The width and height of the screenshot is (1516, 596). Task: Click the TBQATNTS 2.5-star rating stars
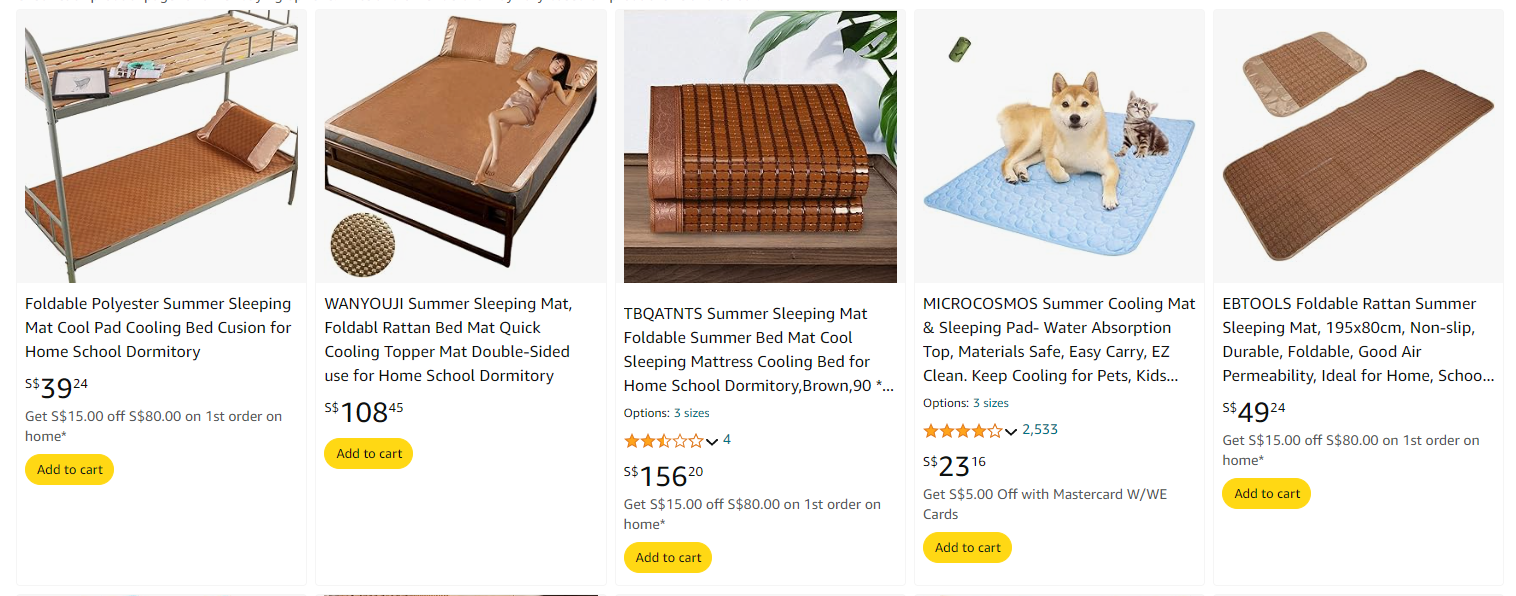(663, 441)
